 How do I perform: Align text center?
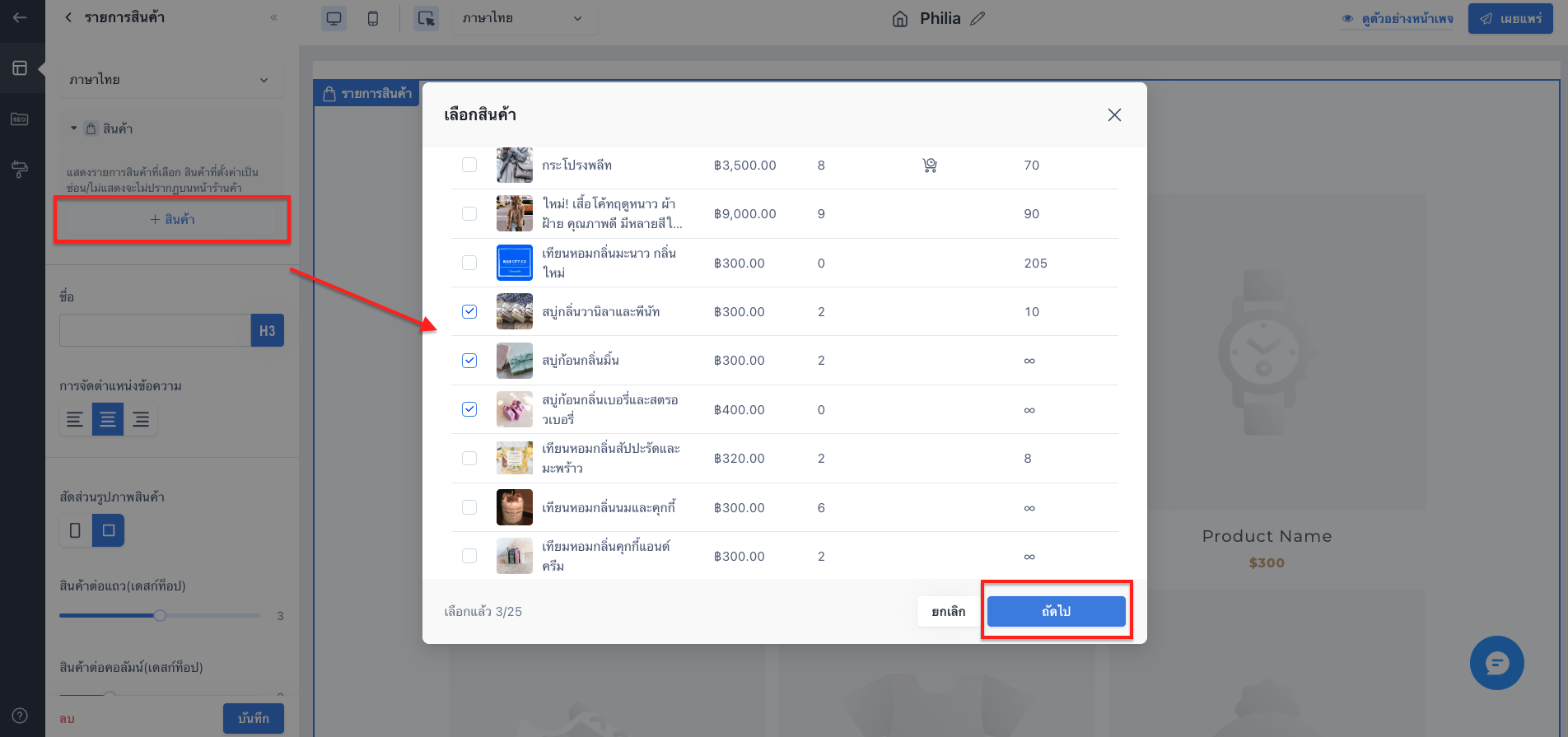pos(108,420)
